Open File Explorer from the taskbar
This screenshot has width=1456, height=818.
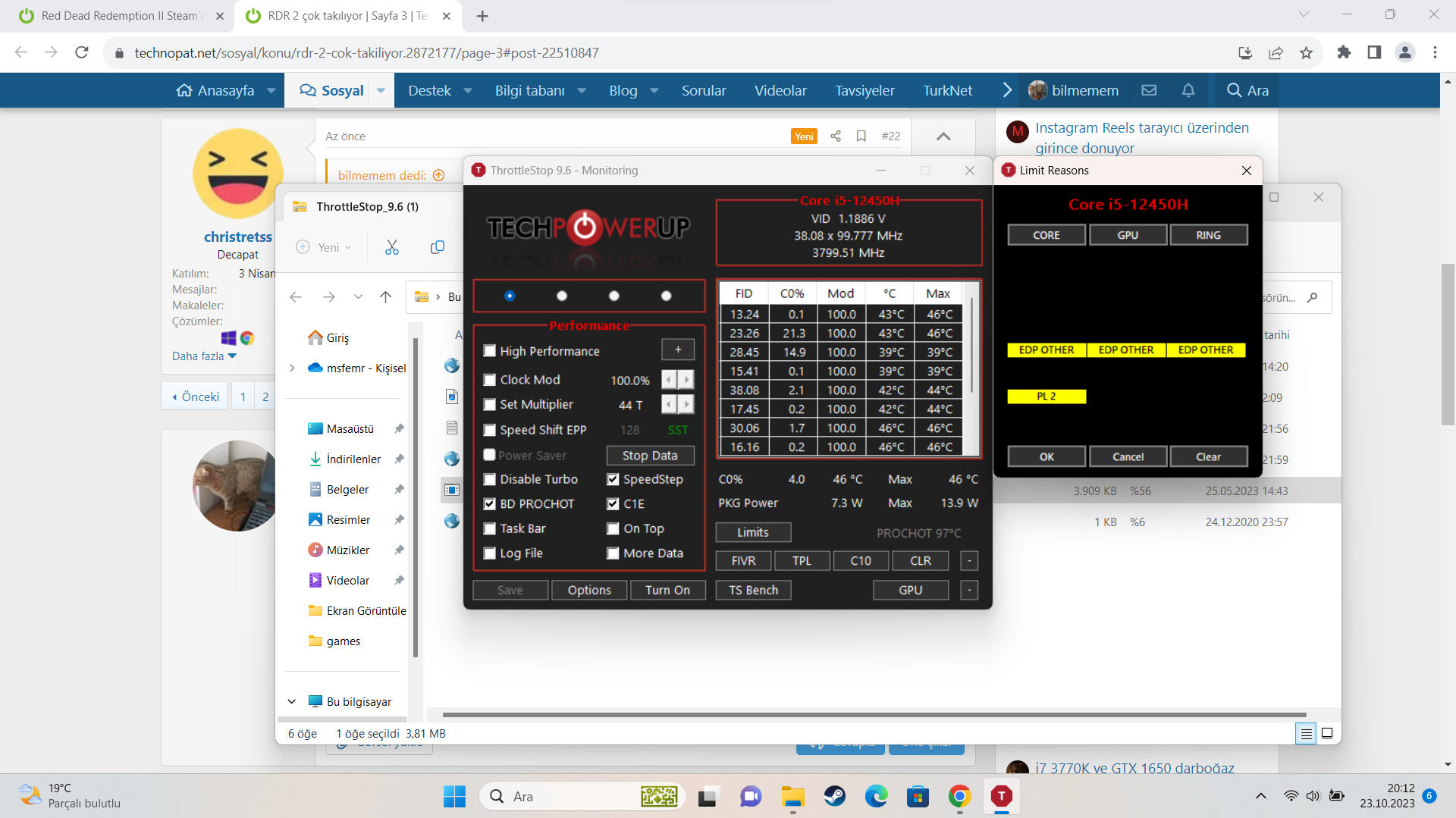pos(793,796)
